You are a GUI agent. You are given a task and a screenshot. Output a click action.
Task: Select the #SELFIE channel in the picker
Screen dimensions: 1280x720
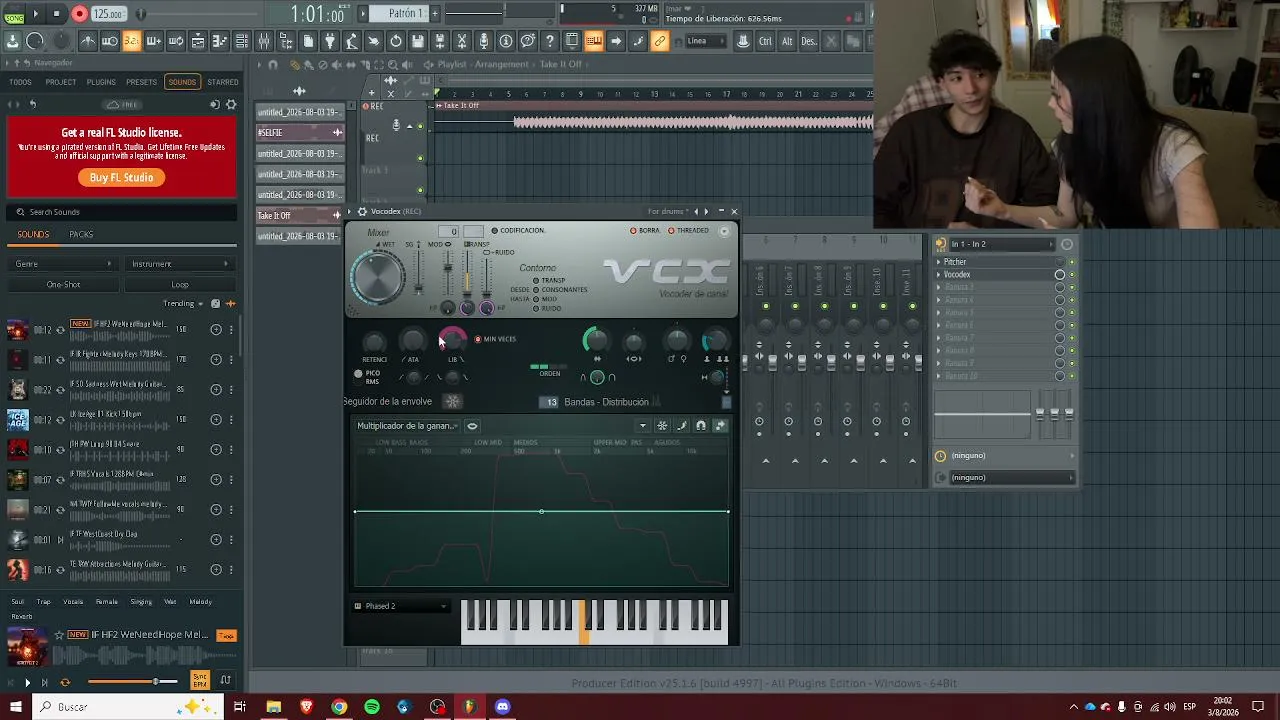(x=300, y=133)
